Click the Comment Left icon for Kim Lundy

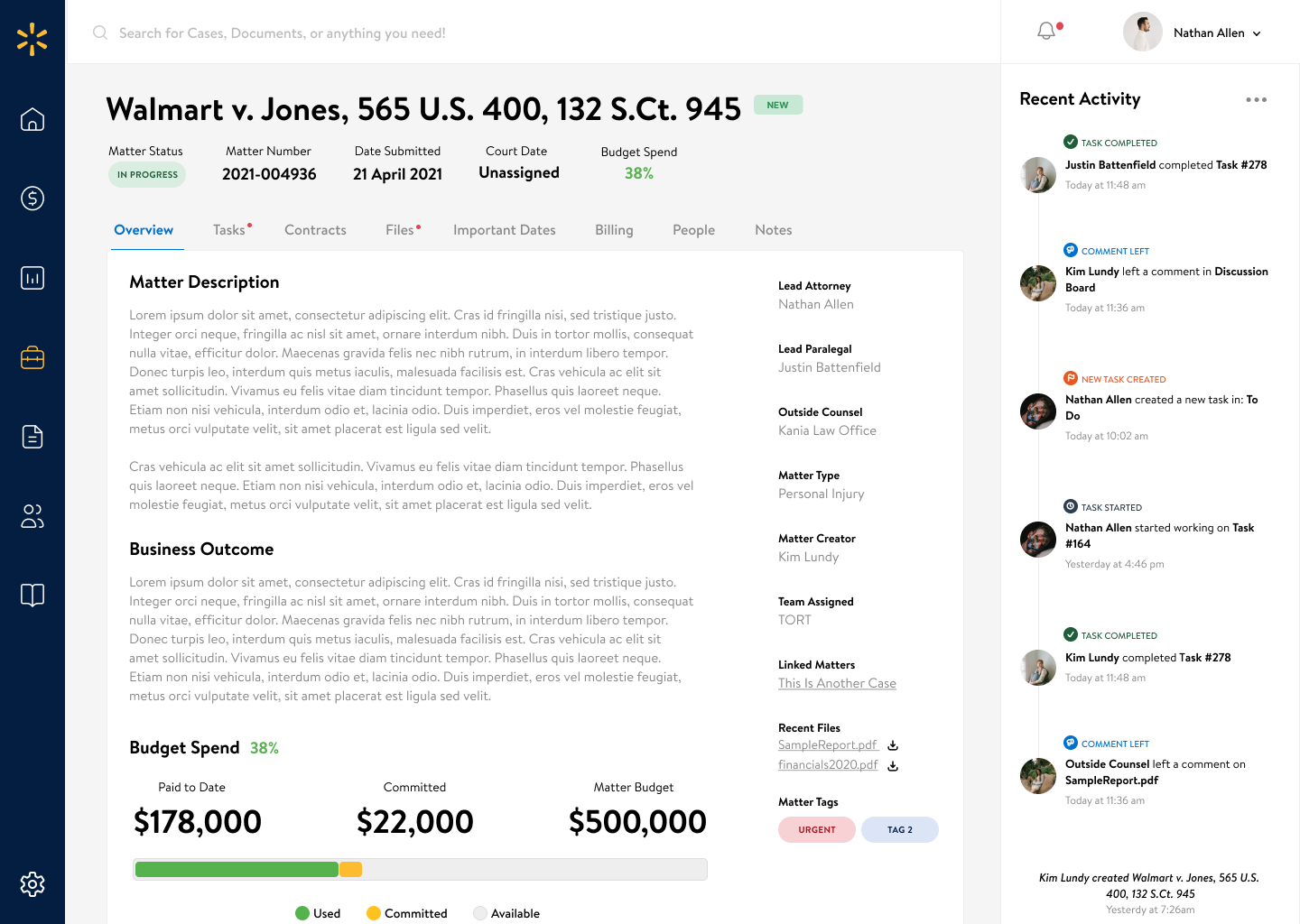(x=1071, y=250)
